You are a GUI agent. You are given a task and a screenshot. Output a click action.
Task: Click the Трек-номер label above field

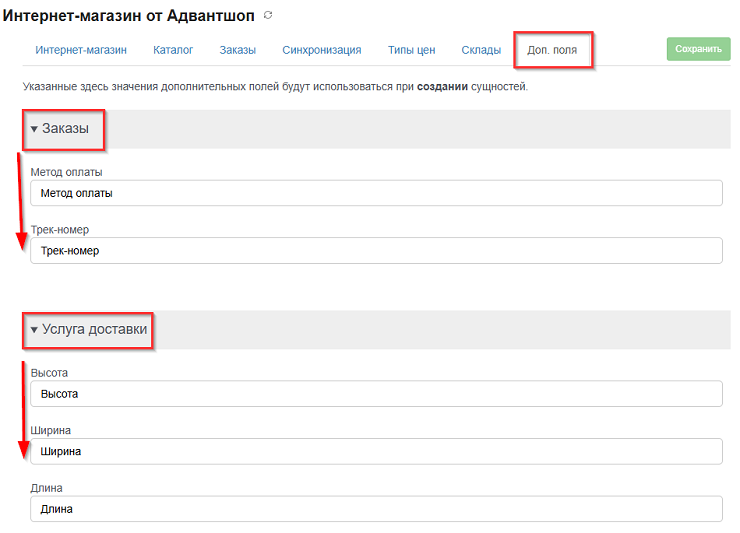(60, 230)
